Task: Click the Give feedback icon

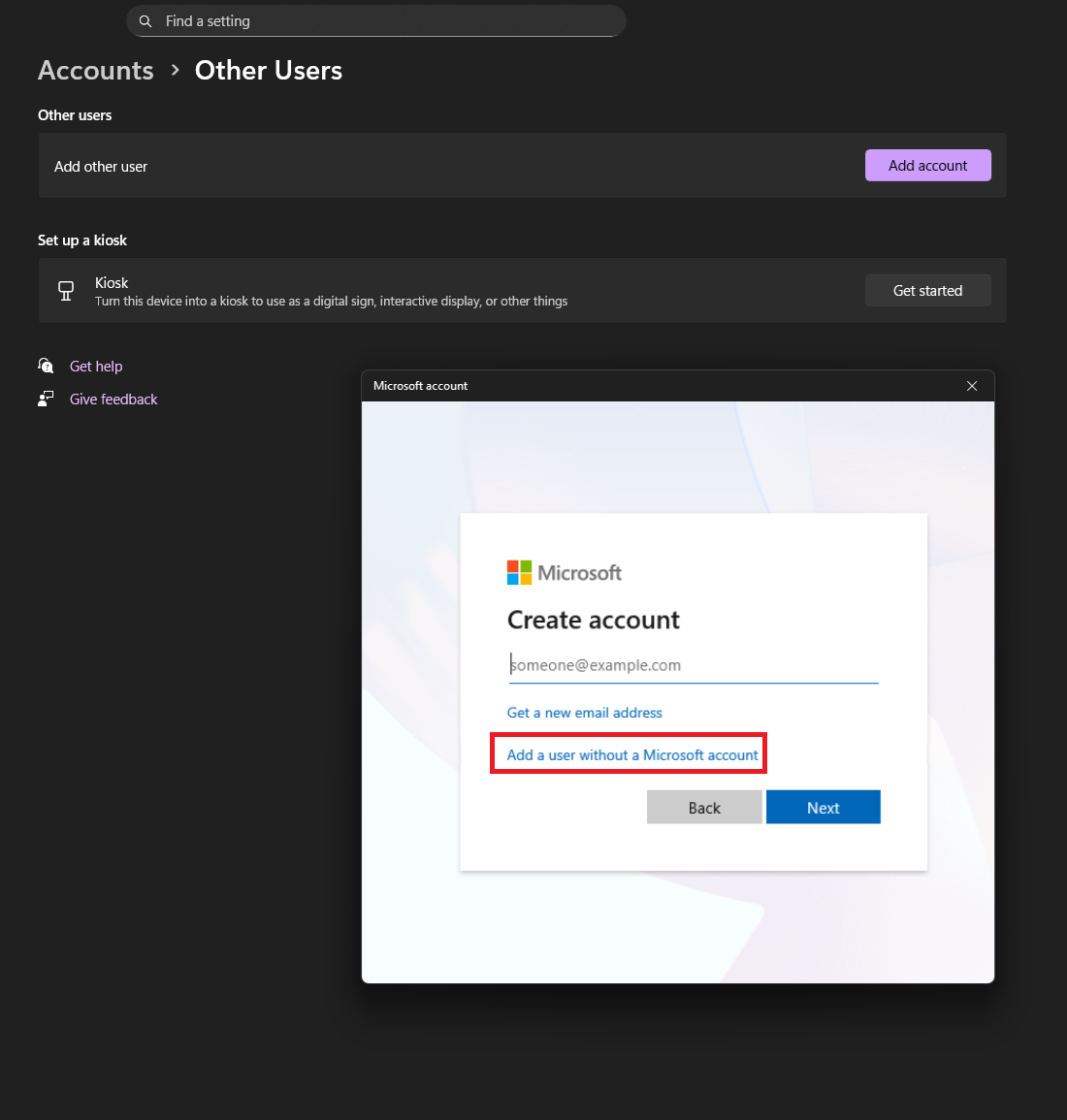Action: point(46,399)
